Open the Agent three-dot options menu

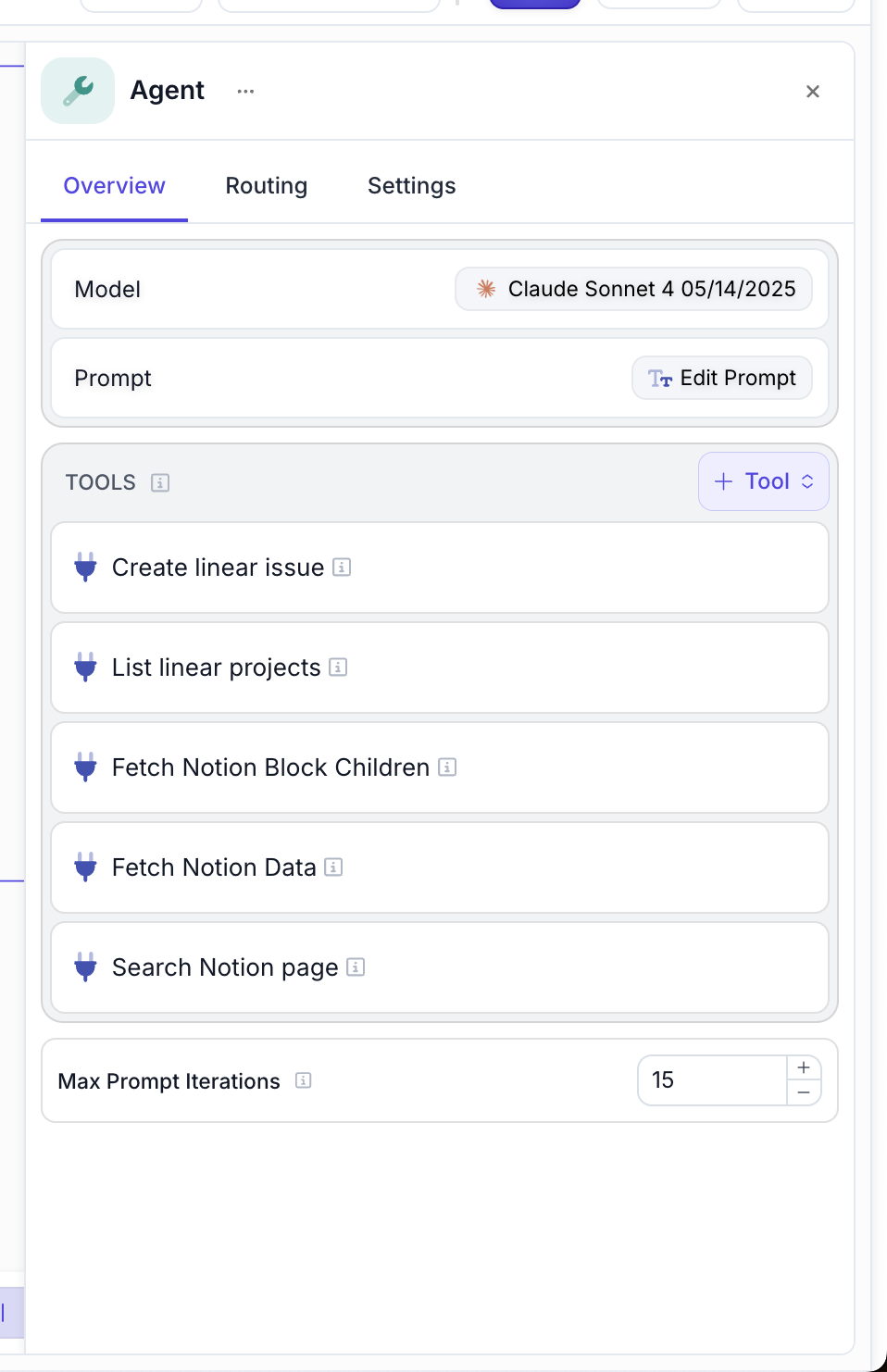(x=245, y=91)
